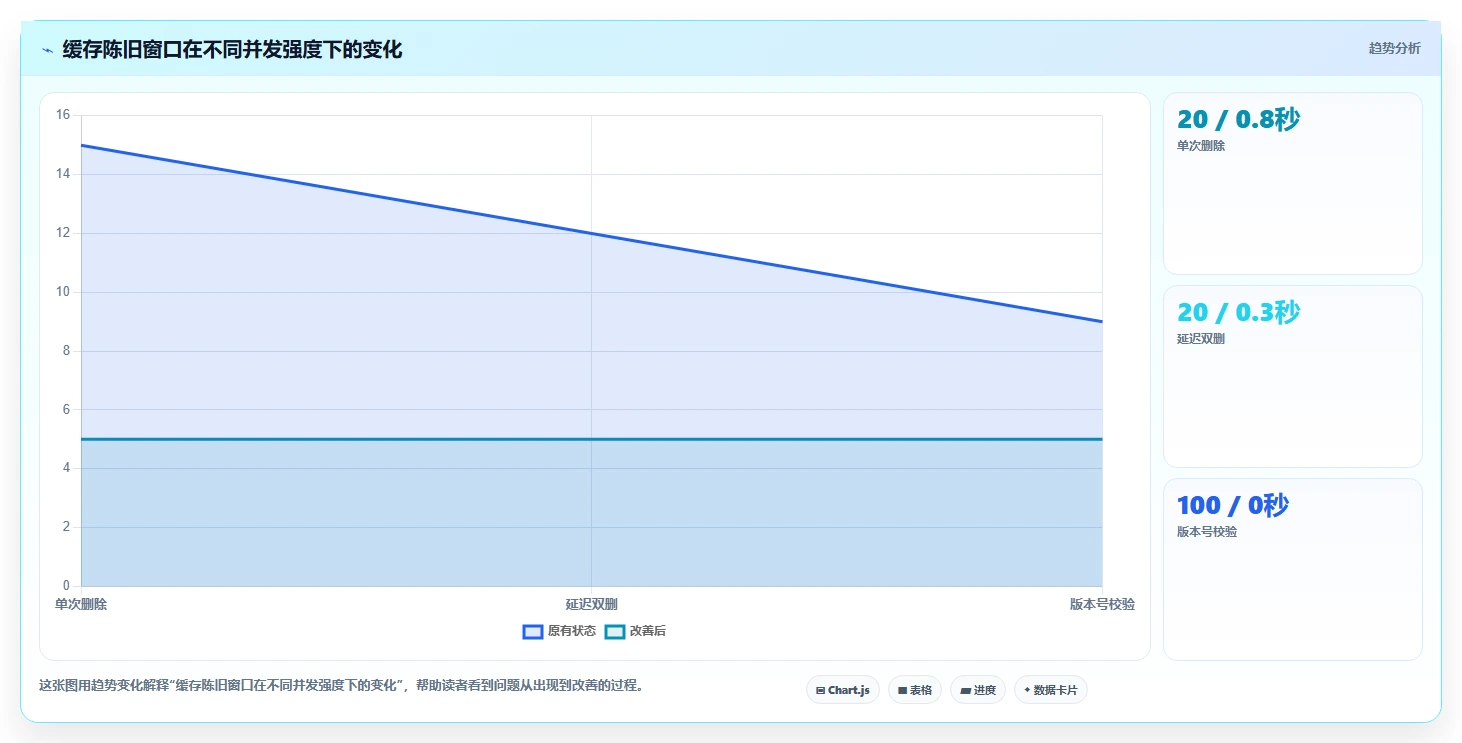The height and width of the screenshot is (743, 1462).
Task: Click the teal 改善后 legend color box
Action: coord(615,631)
